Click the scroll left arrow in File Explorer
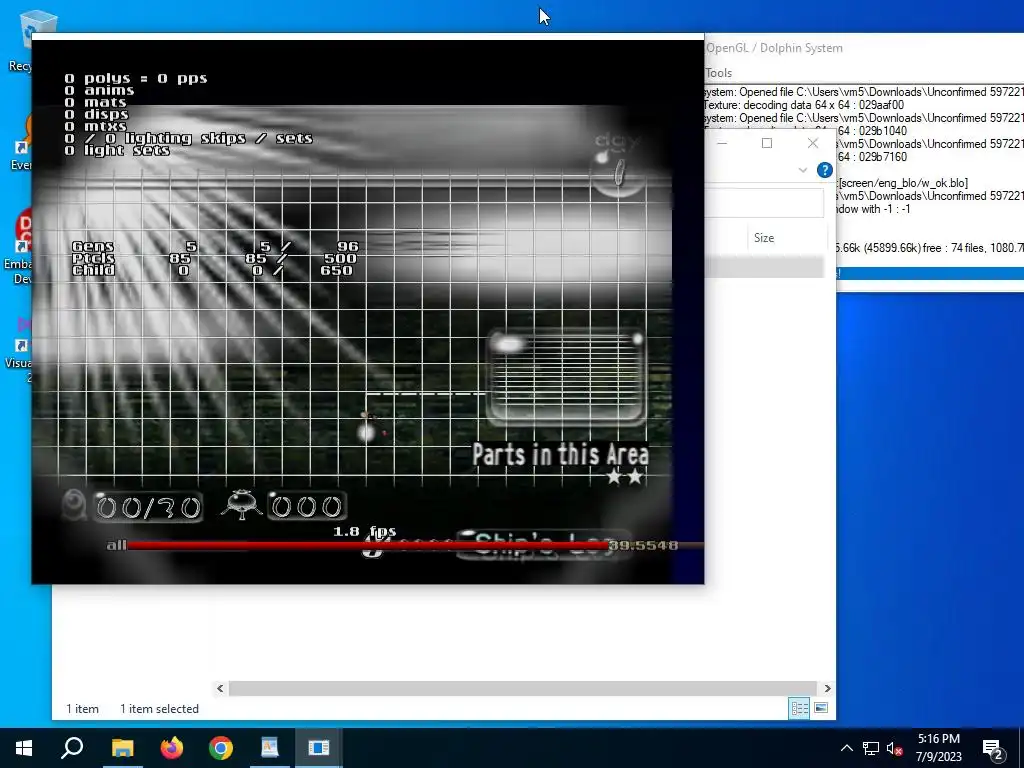The height and width of the screenshot is (768, 1024). pos(220,688)
